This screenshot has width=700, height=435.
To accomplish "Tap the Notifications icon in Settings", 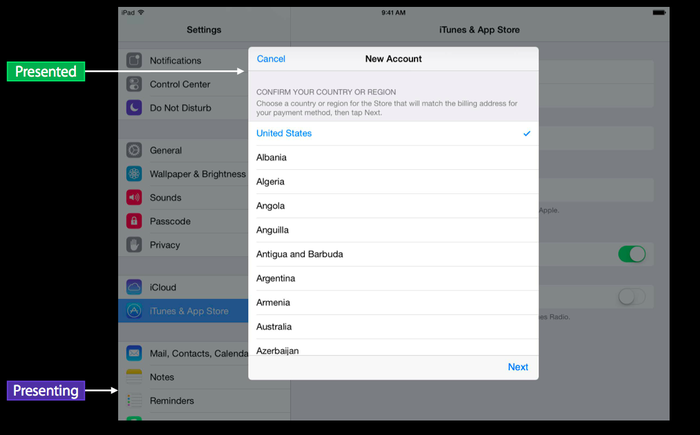I will [134, 61].
